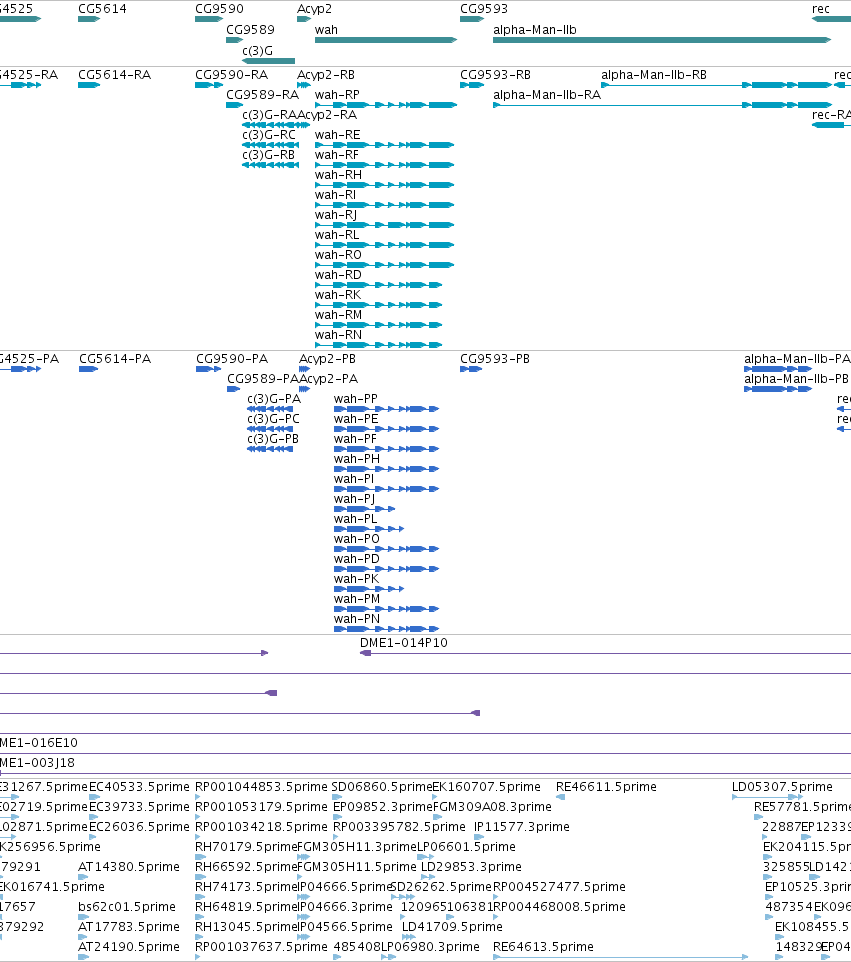Select protein label CG9589-PA
851x962 pixels.
pos(263,379)
